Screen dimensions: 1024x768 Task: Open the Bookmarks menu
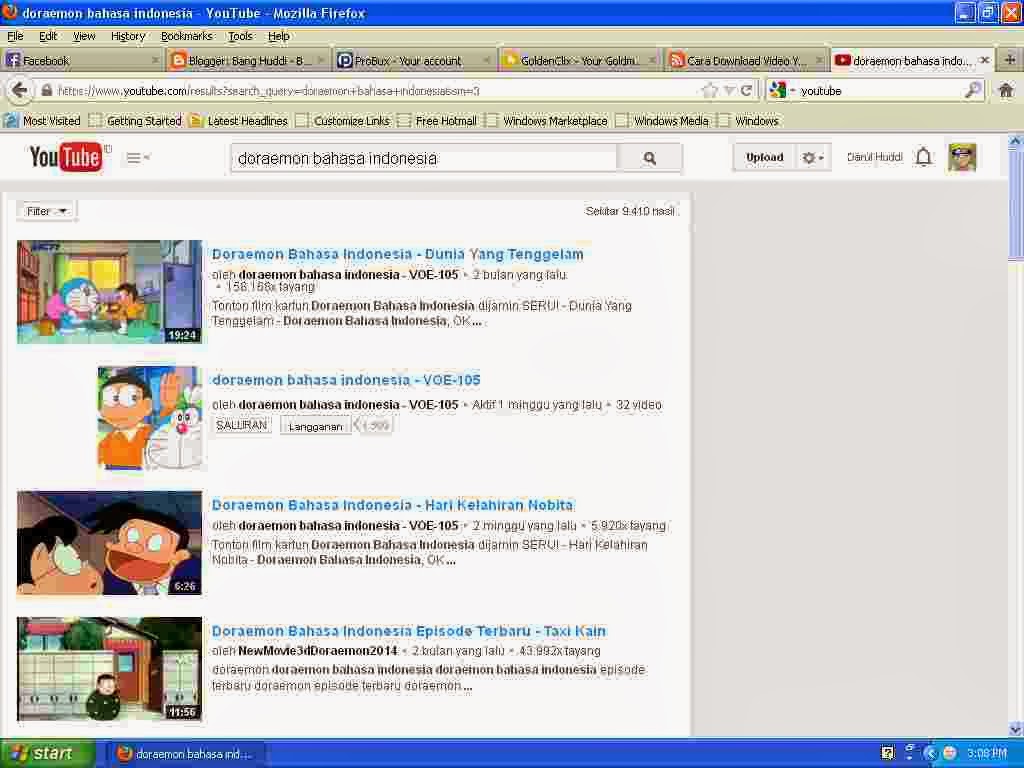(187, 36)
